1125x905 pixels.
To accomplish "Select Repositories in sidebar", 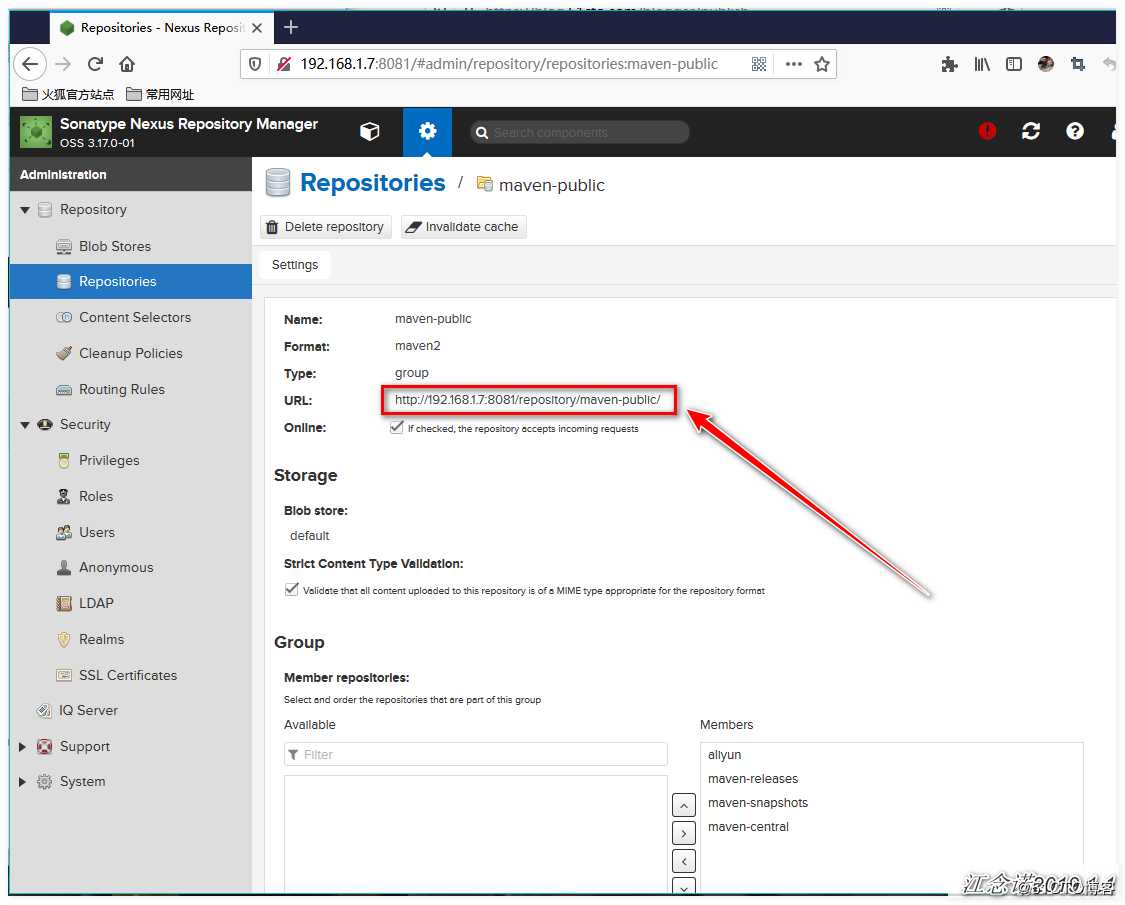I will click(131, 281).
